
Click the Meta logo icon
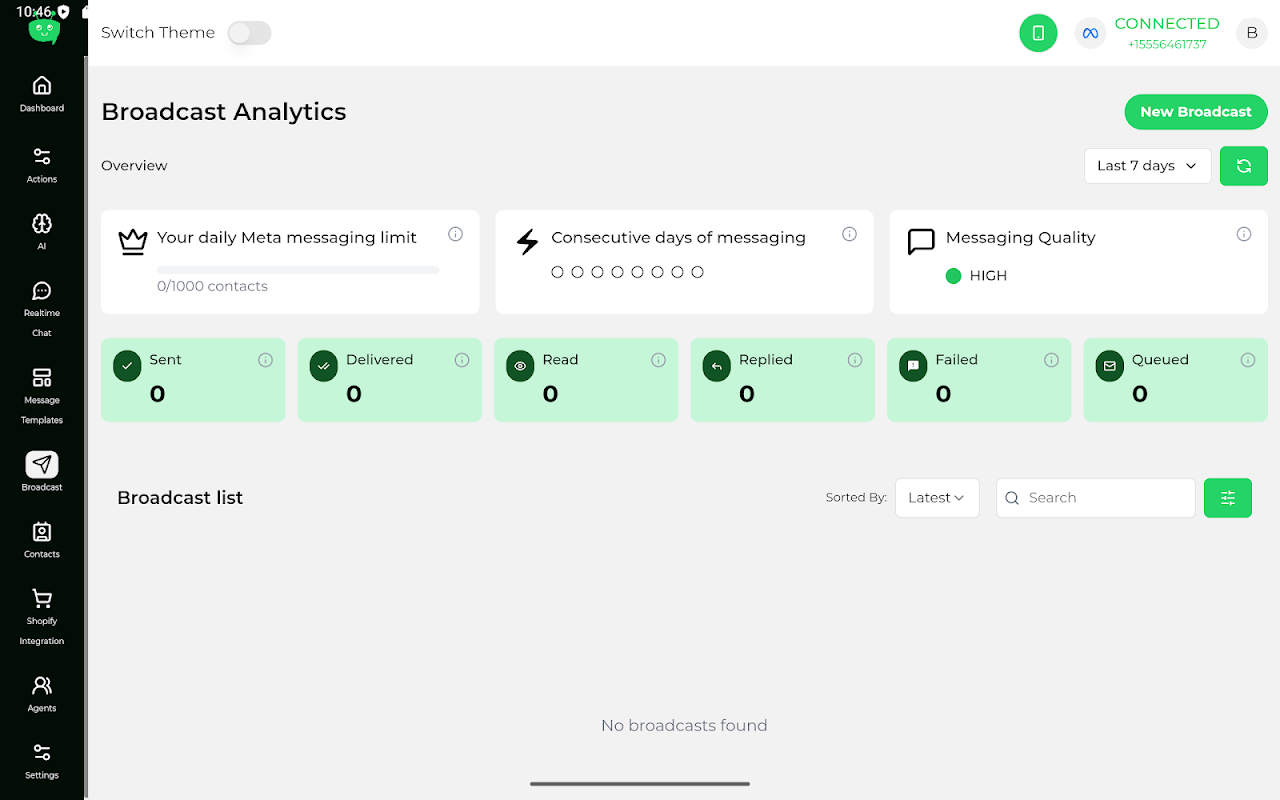(x=1091, y=33)
